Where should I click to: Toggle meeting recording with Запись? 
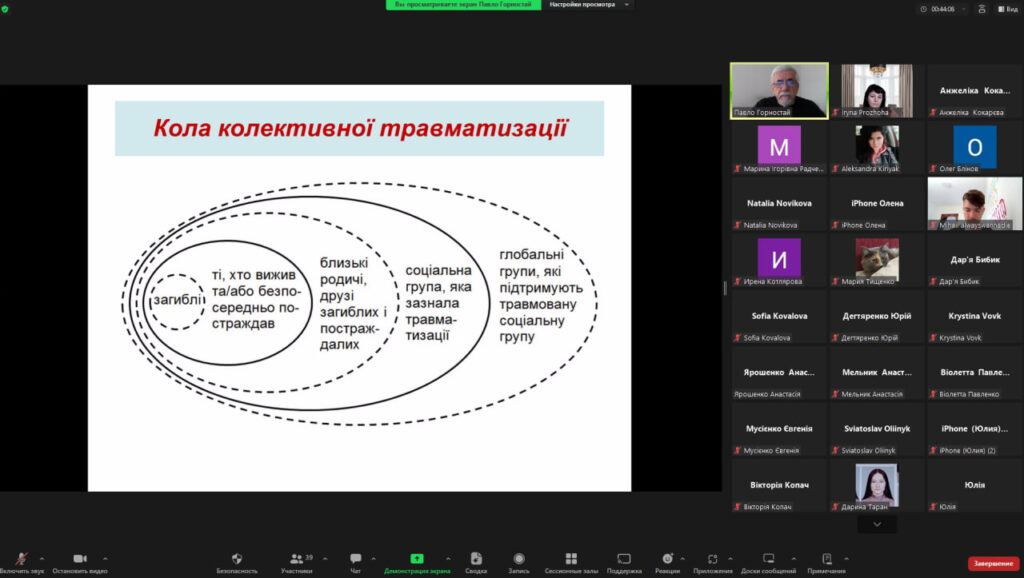(x=519, y=561)
